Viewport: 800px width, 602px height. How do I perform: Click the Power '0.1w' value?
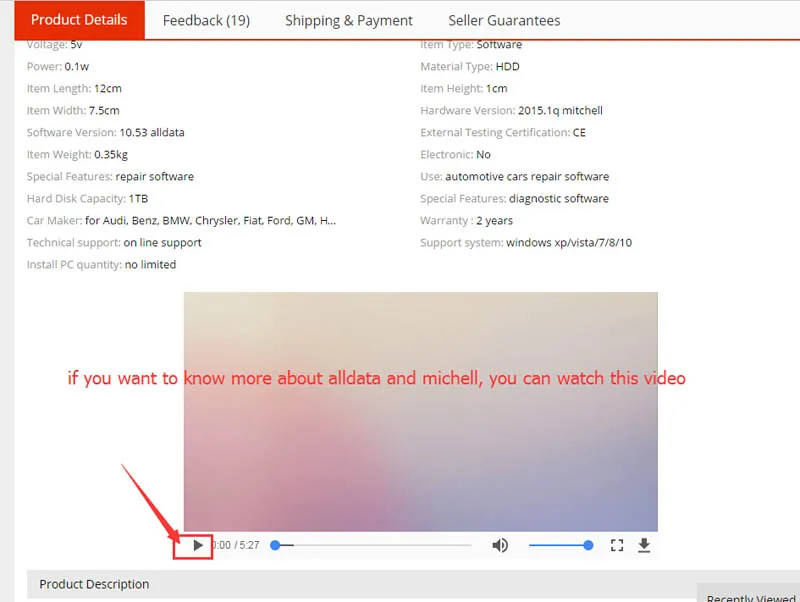pos(77,67)
